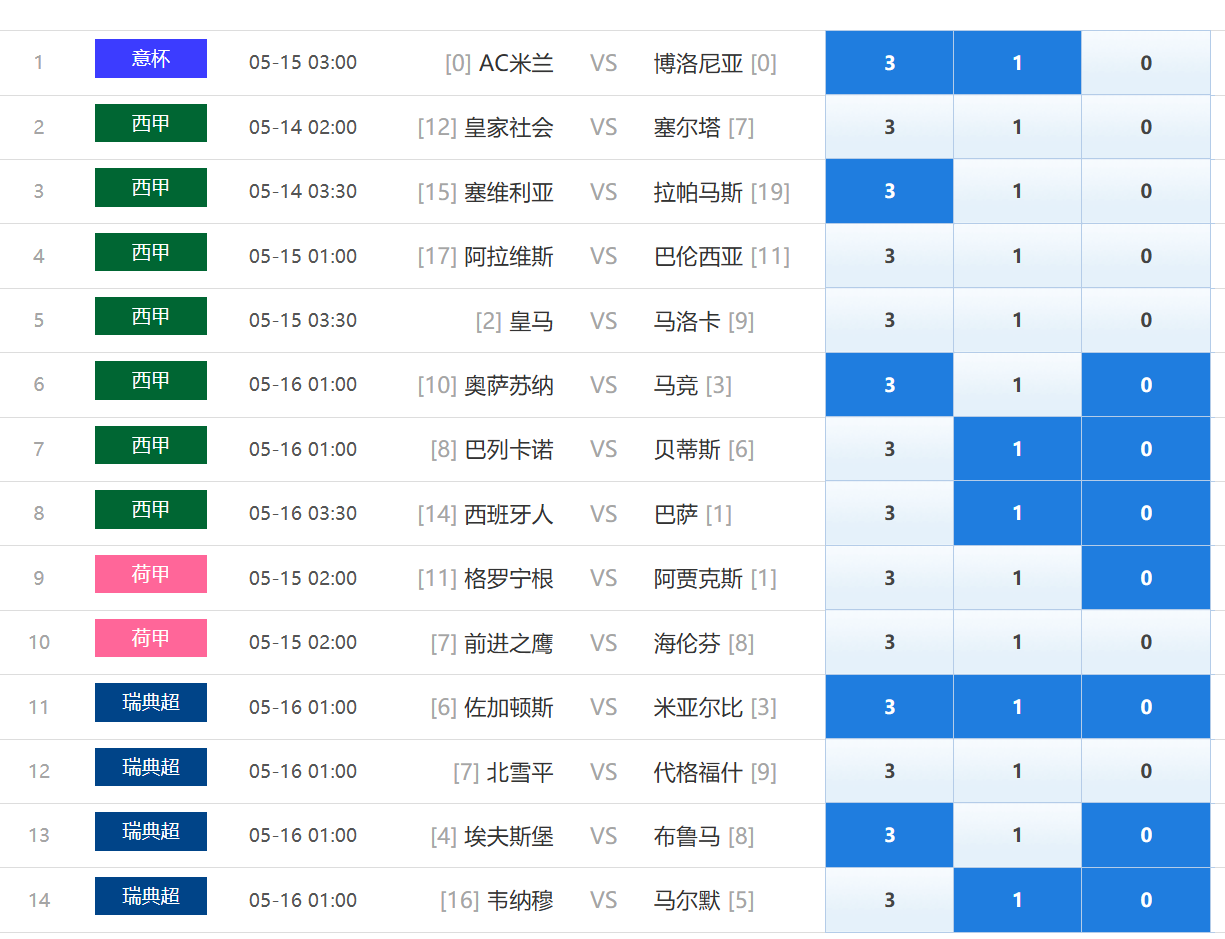The image size is (1225, 939).
Task: Select 0 for 北雪平 vs 代格福什
Action: [x=1146, y=771]
